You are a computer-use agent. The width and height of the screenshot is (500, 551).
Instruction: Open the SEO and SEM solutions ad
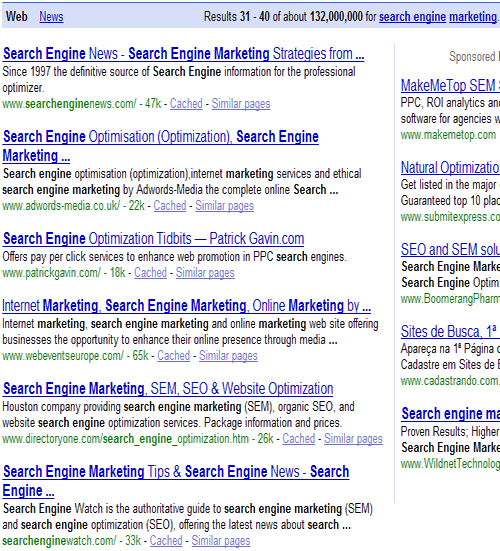coord(450,249)
